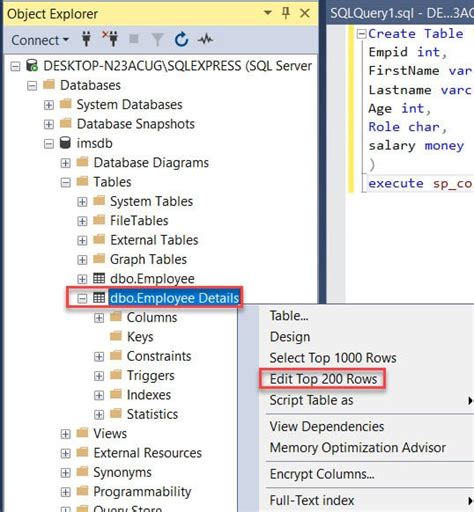Collapse the imsdb database node
This screenshot has width=474, height=512.
[49, 144]
